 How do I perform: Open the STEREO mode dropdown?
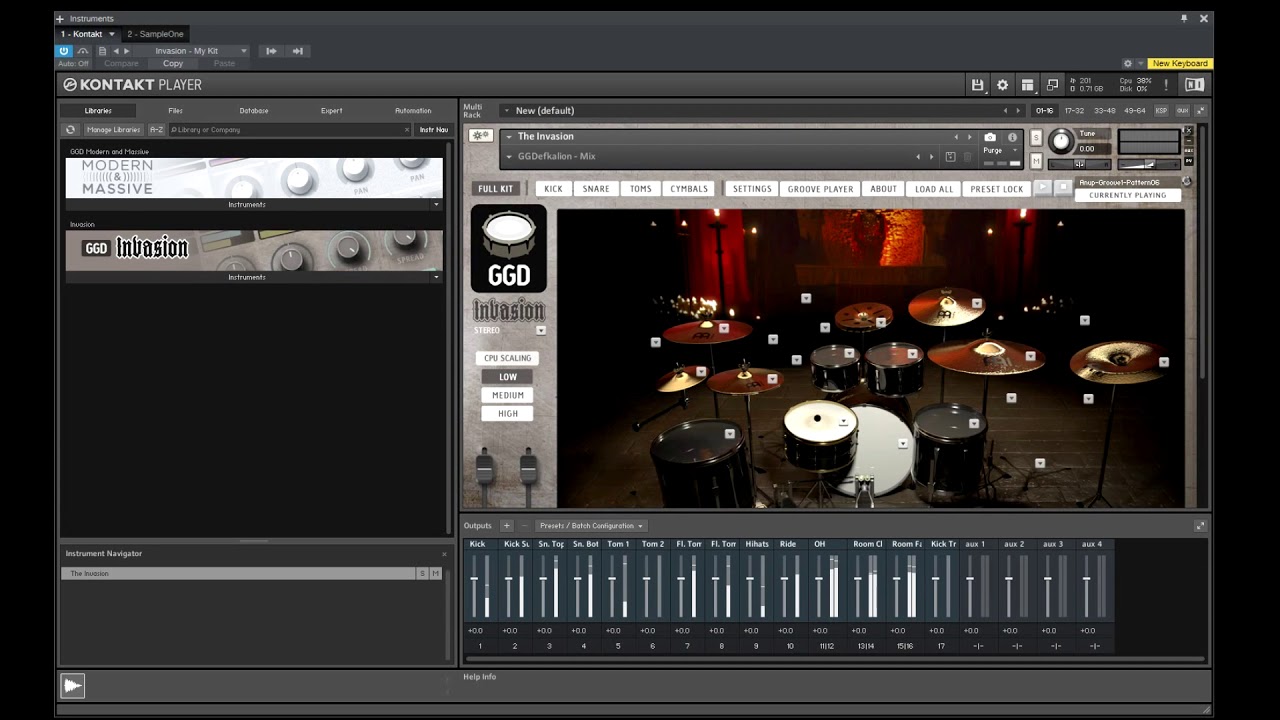click(x=541, y=330)
